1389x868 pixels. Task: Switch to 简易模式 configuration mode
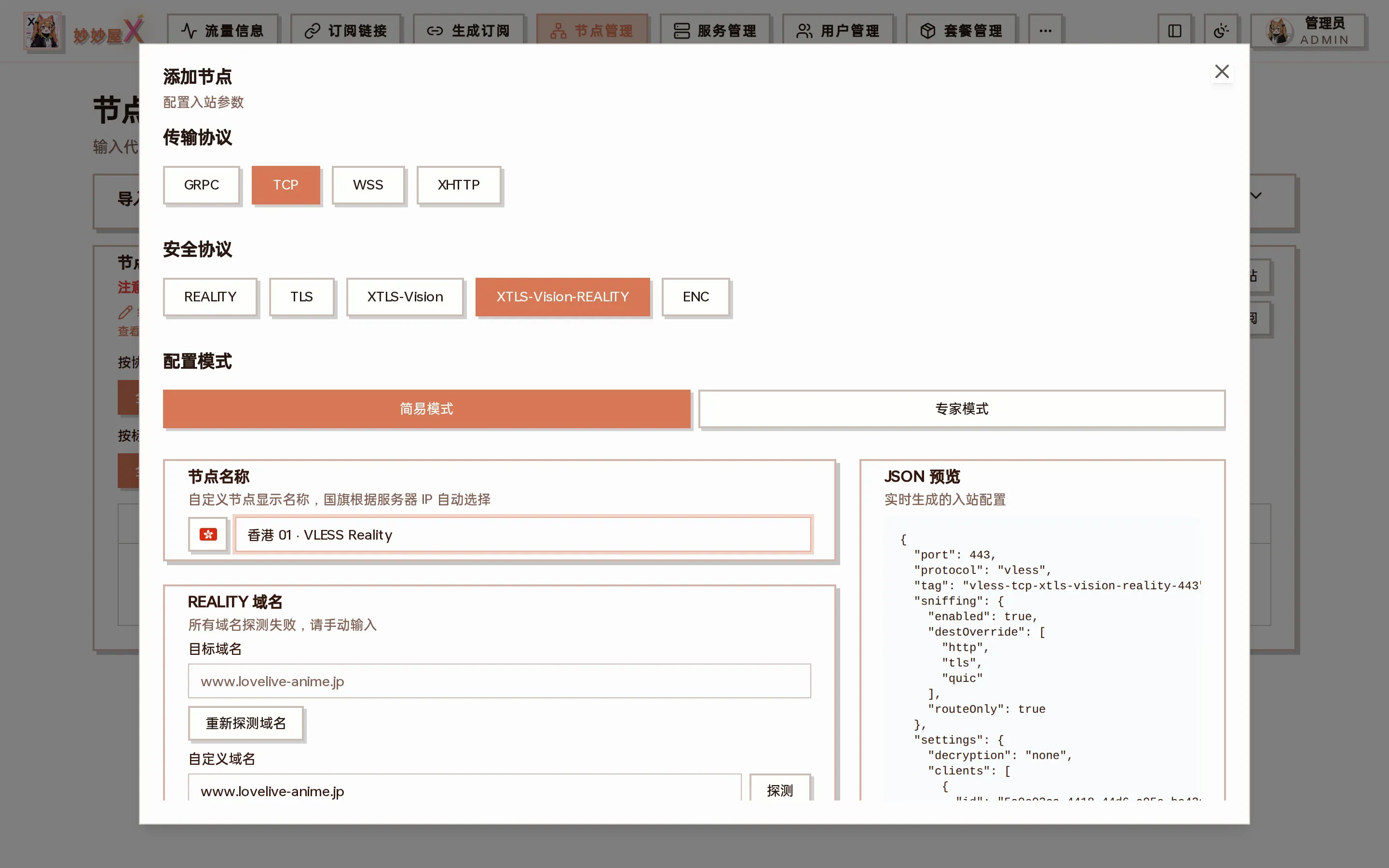[426, 409]
